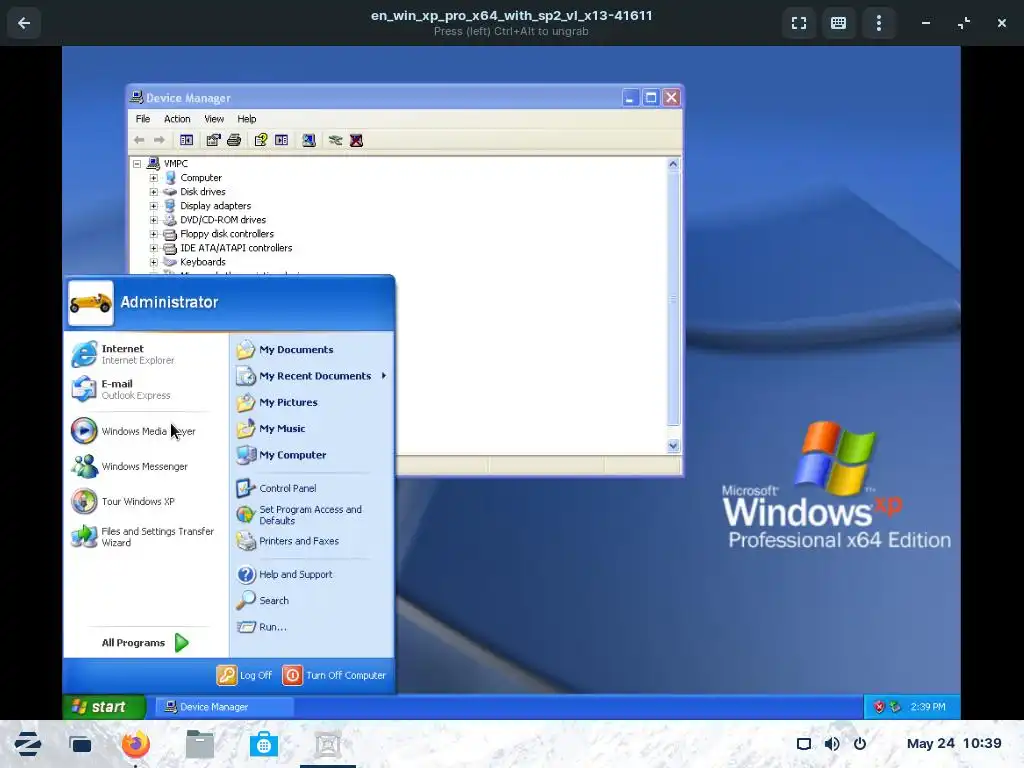Click the red X Uninstall toolbar icon
Screen dimensions: 1024x768
(356, 140)
